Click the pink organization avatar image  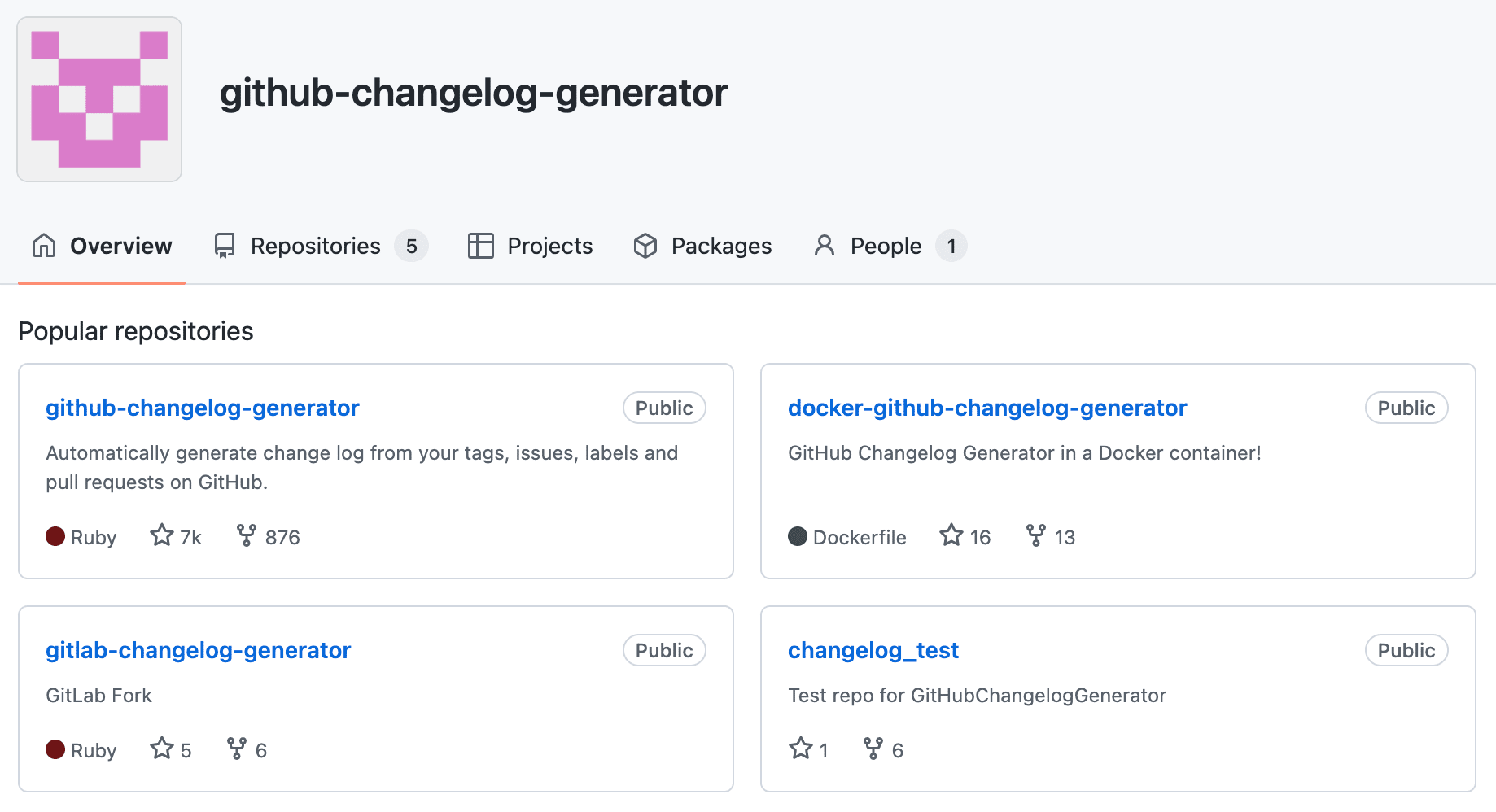99,99
